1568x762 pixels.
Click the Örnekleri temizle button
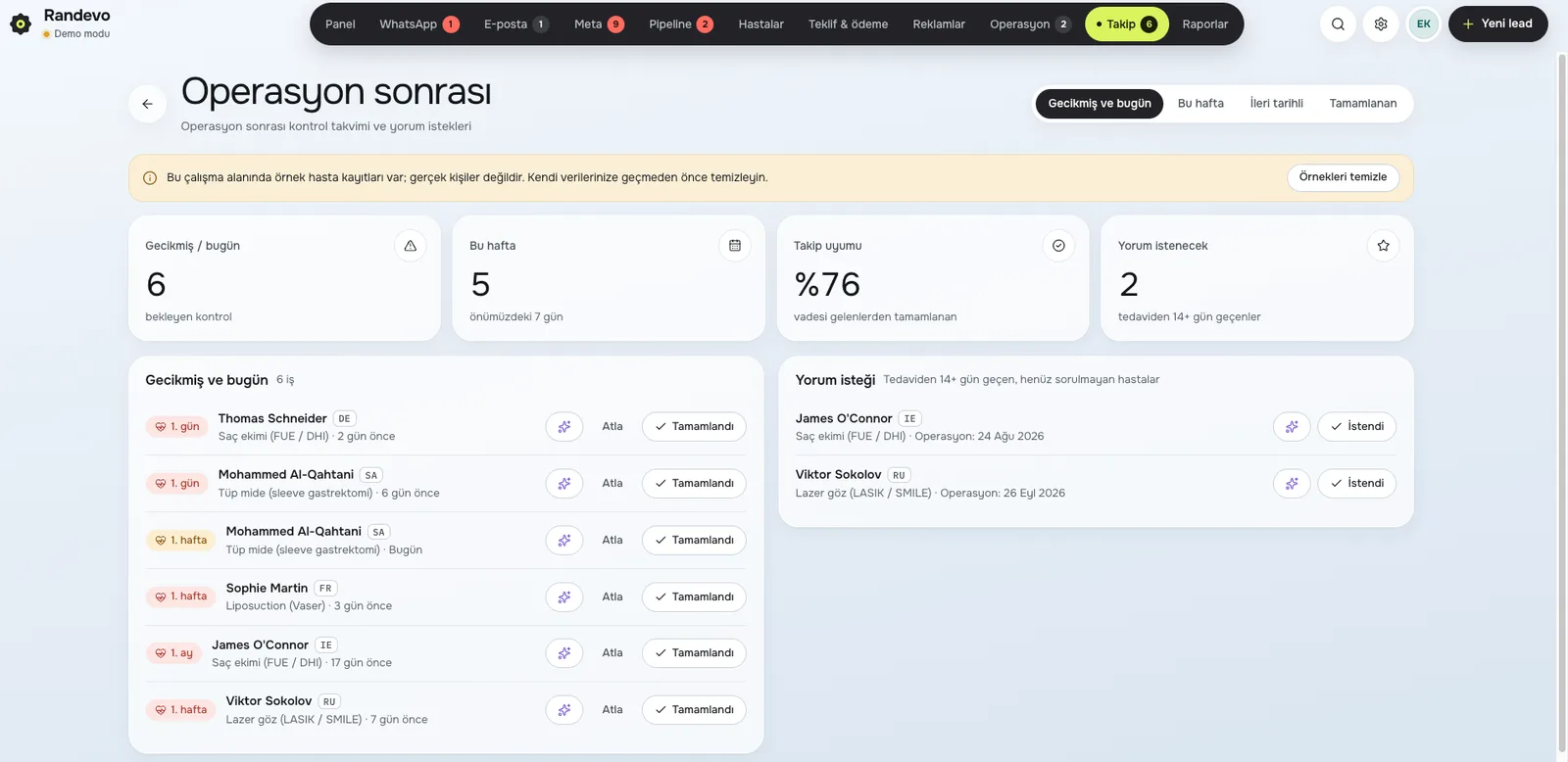click(x=1343, y=177)
